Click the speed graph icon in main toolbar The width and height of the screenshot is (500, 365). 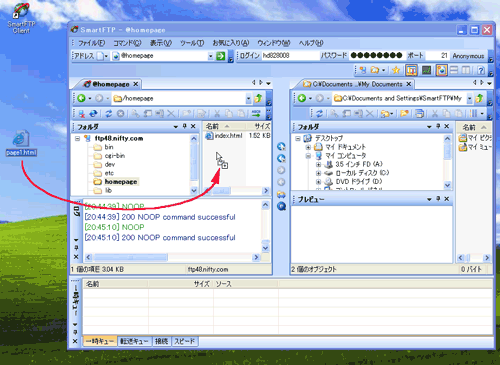click(426, 70)
